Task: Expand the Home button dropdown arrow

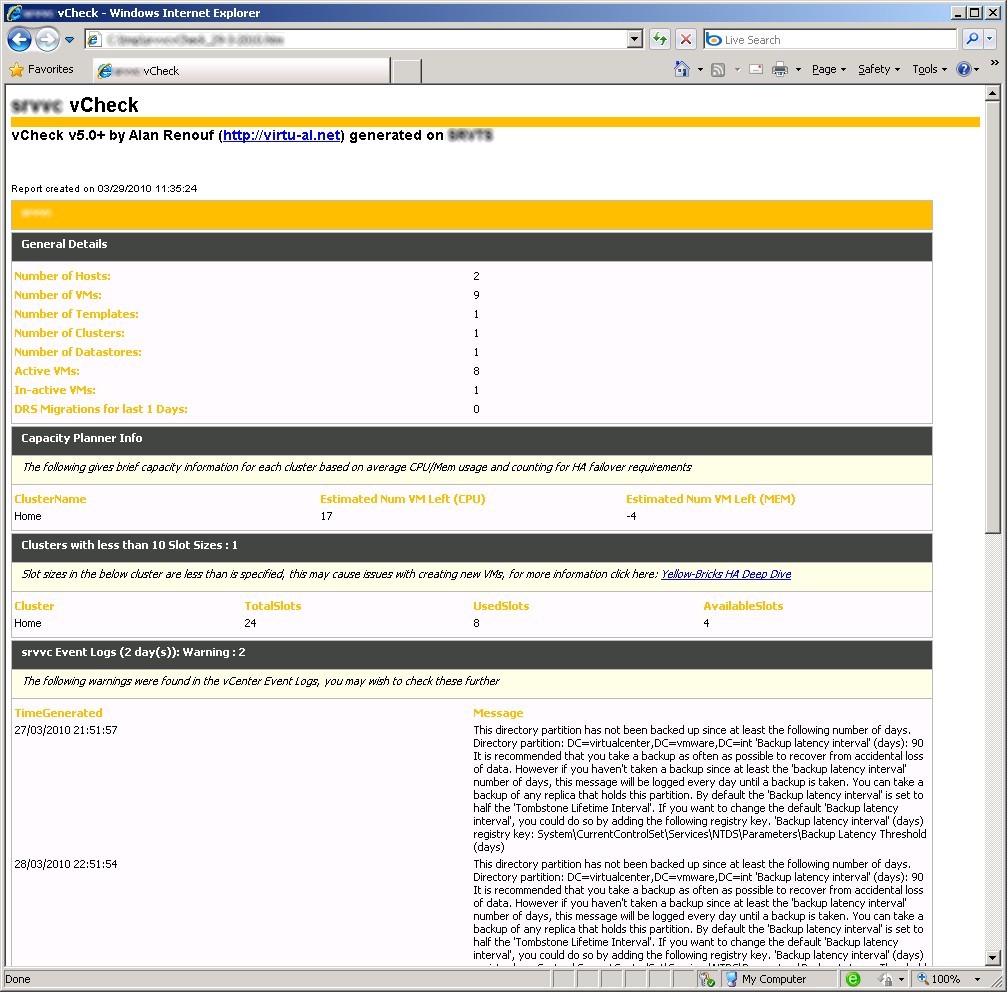Action: pos(700,69)
